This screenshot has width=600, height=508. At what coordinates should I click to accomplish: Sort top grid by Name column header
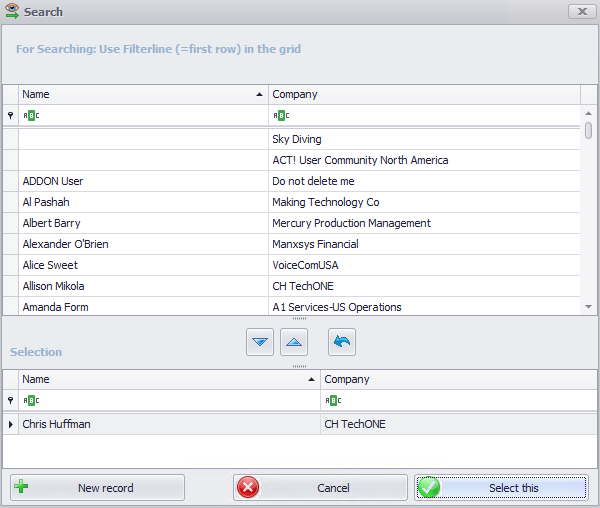coord(143,94)
